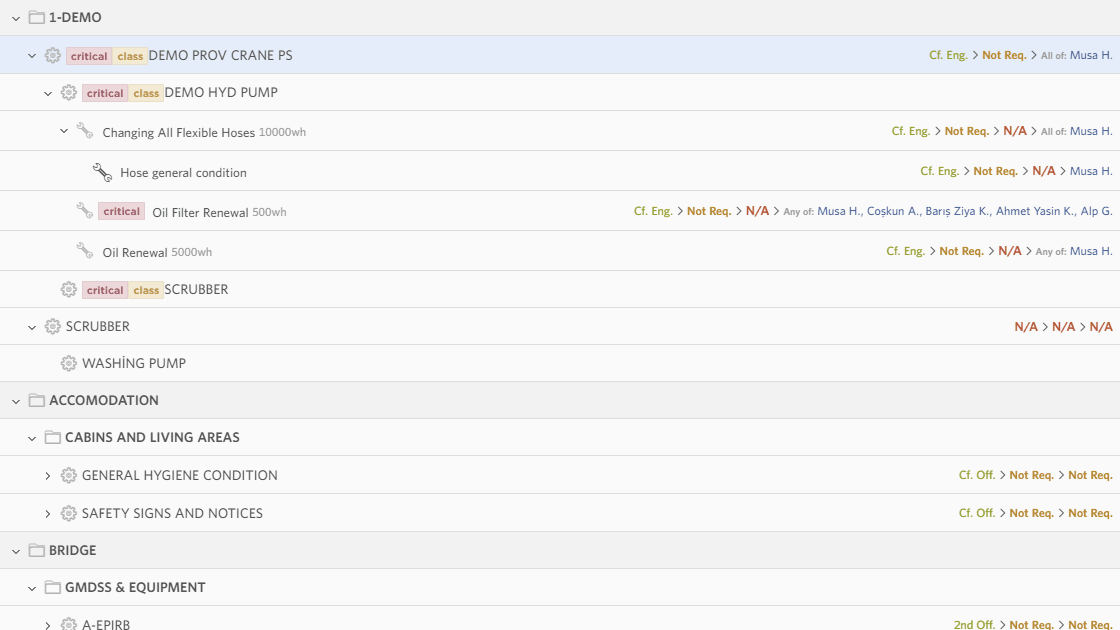Collapse the GMDSS & EQUIPMENT folder
This screenshot has width=1120, height=630.
pos(32,588)
